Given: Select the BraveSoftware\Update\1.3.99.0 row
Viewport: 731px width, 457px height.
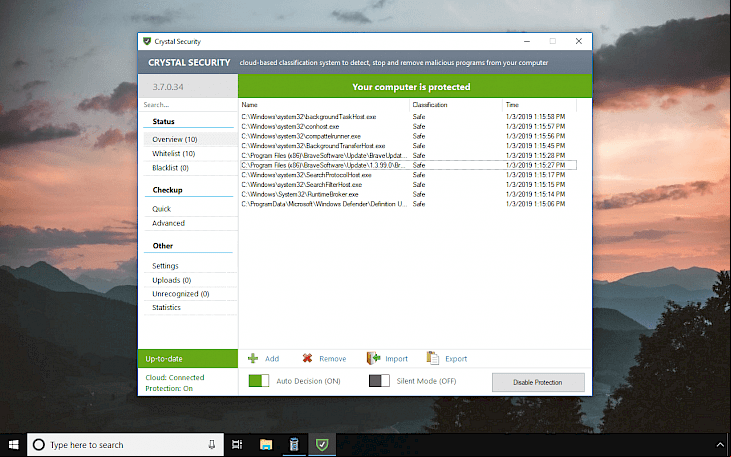Looking at the screenshot, I should (x=408, y=165).
